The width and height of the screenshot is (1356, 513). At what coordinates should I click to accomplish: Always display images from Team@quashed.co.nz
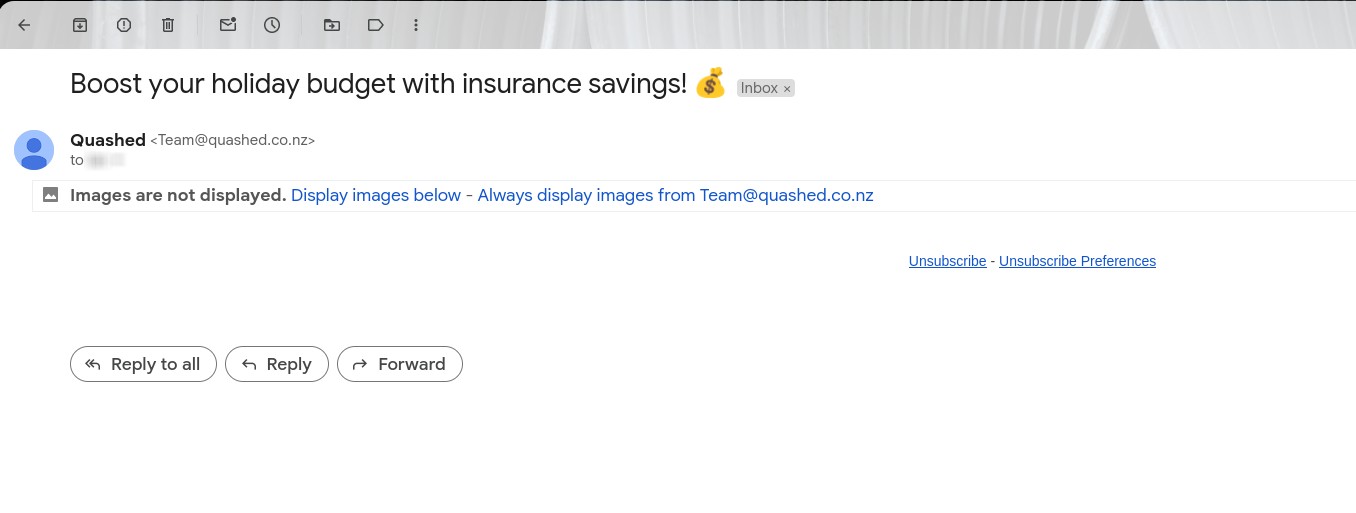coord(676,195)
